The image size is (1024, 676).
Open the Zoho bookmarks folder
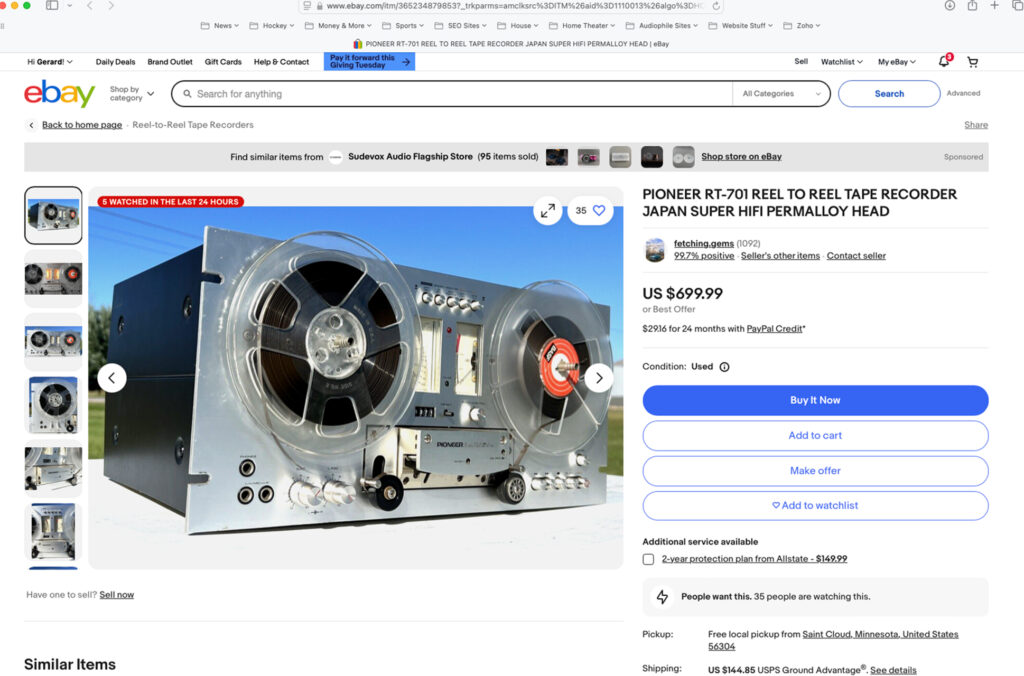coord(801,26)
